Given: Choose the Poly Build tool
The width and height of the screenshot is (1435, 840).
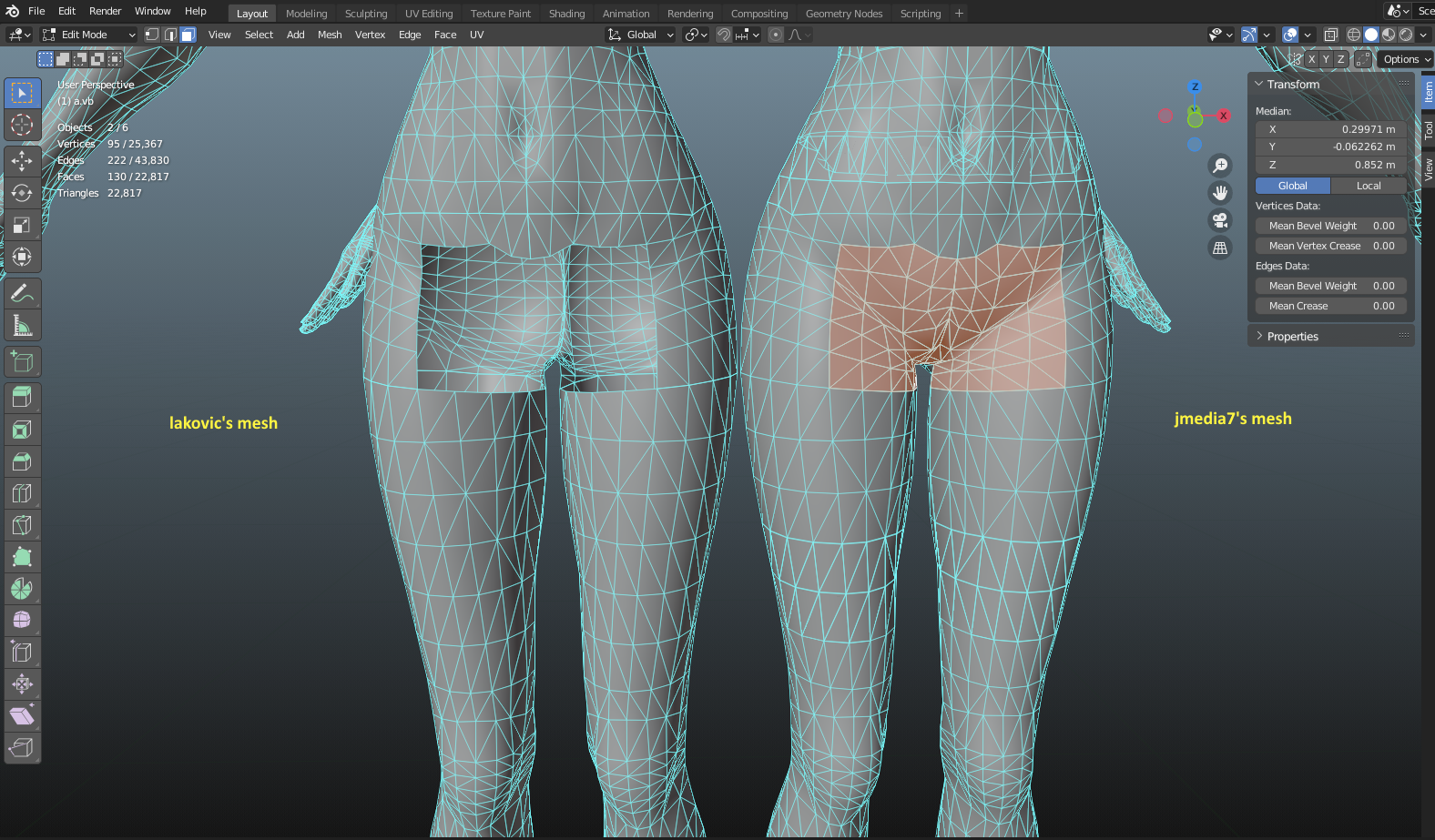Looking at the screenshot, I should click(x=22, y=557).
